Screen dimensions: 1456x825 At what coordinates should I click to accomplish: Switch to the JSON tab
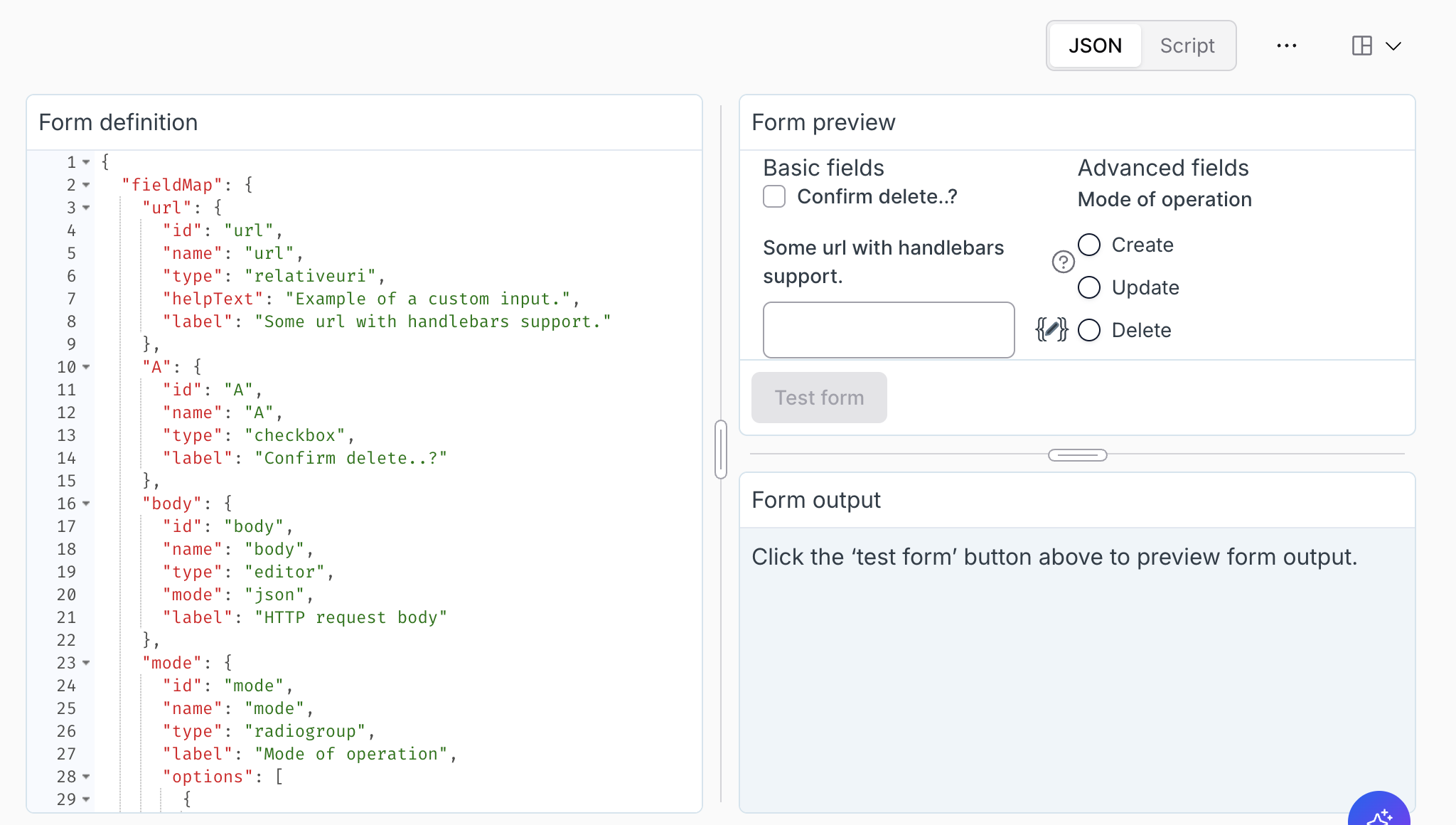[1095, 46]
